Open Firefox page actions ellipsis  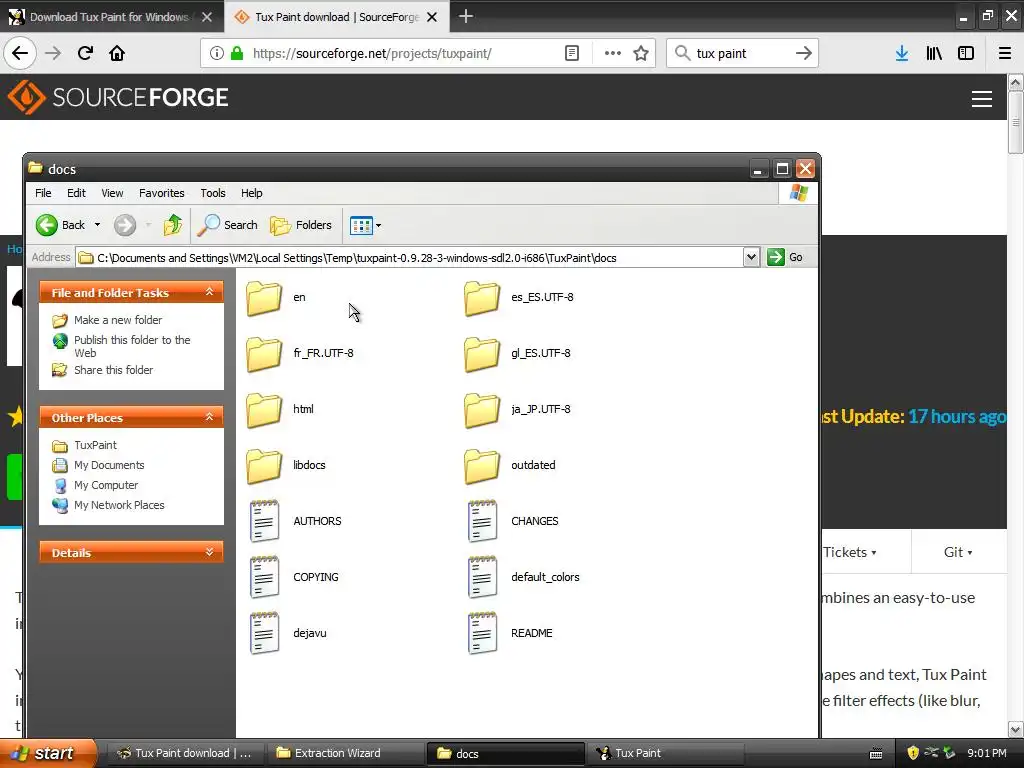613,54
